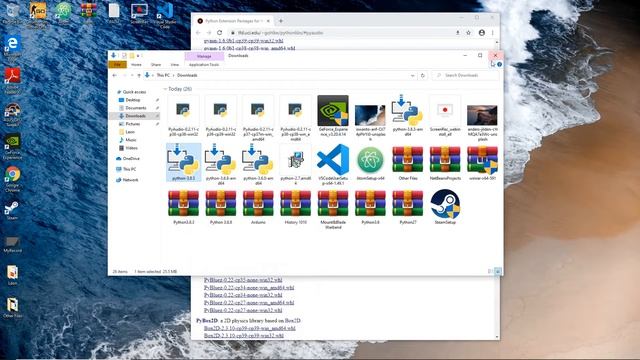
Task: Select the GeForce Experience installer file
Action: click(333, 116)
